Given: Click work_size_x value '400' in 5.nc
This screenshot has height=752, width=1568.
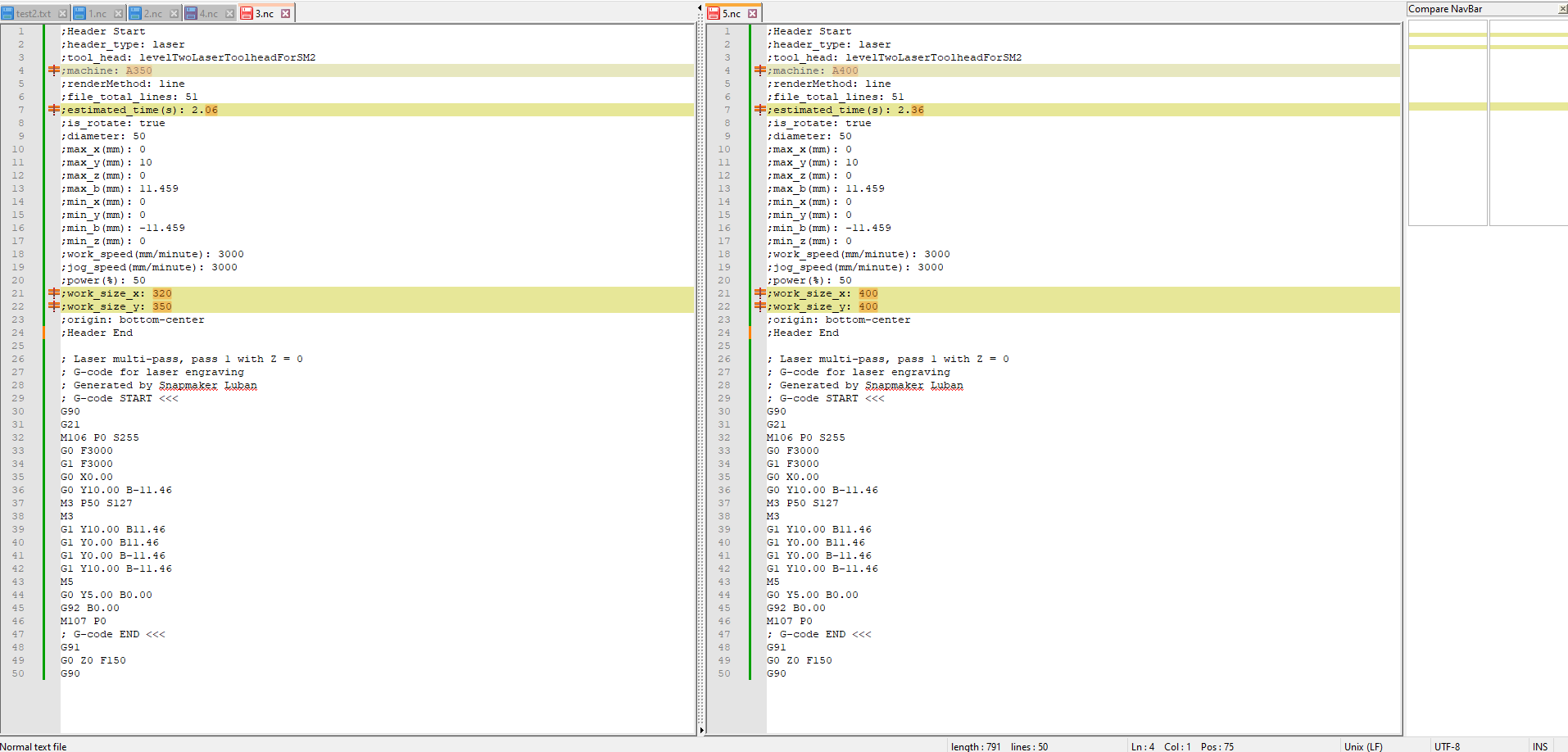Looking at the screenshot, I should (868, 293).
